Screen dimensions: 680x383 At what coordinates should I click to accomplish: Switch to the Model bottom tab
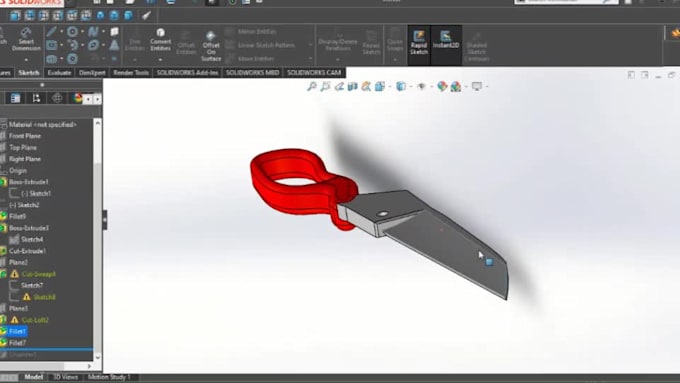[33, 377]
